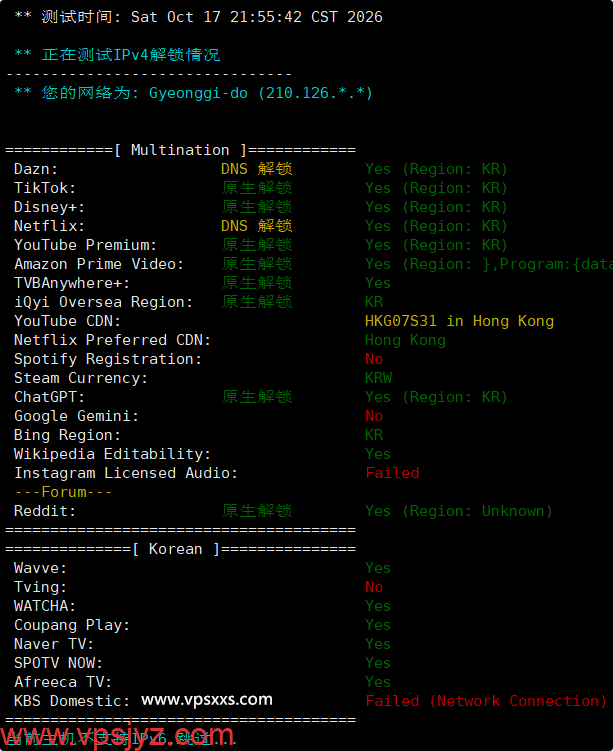Click the 'ChatGPT:' row label
The height and width of the screenshot is (751, 613).
49,397
